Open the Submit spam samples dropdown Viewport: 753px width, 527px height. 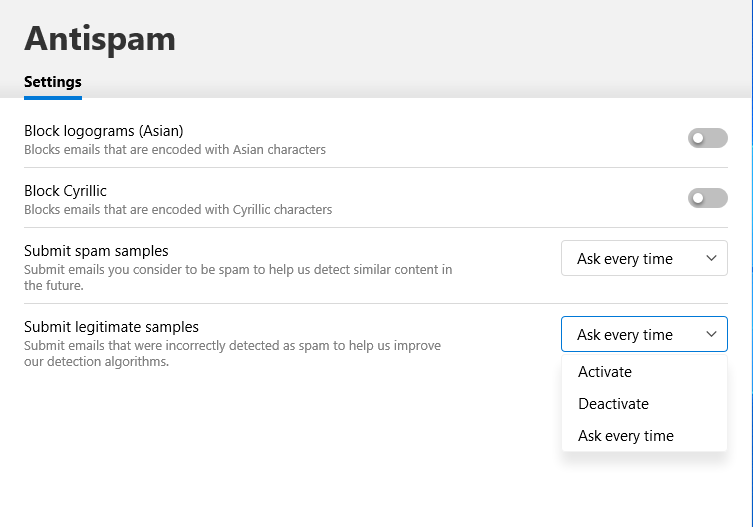644,259
